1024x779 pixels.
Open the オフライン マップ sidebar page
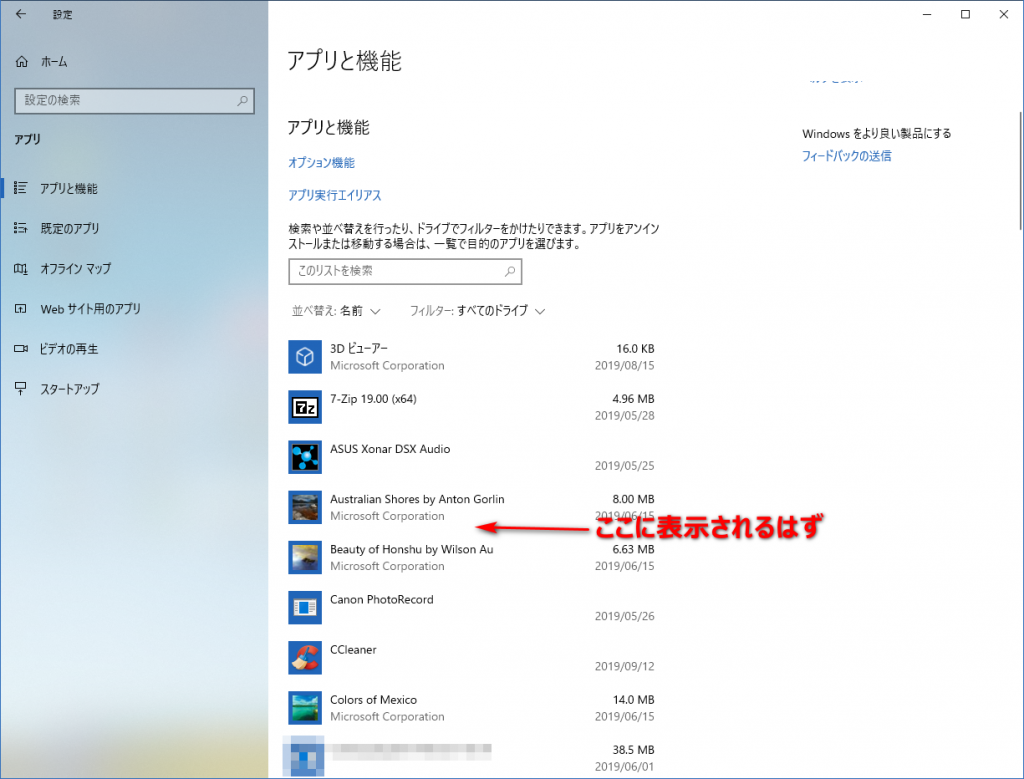click(75, 268)
